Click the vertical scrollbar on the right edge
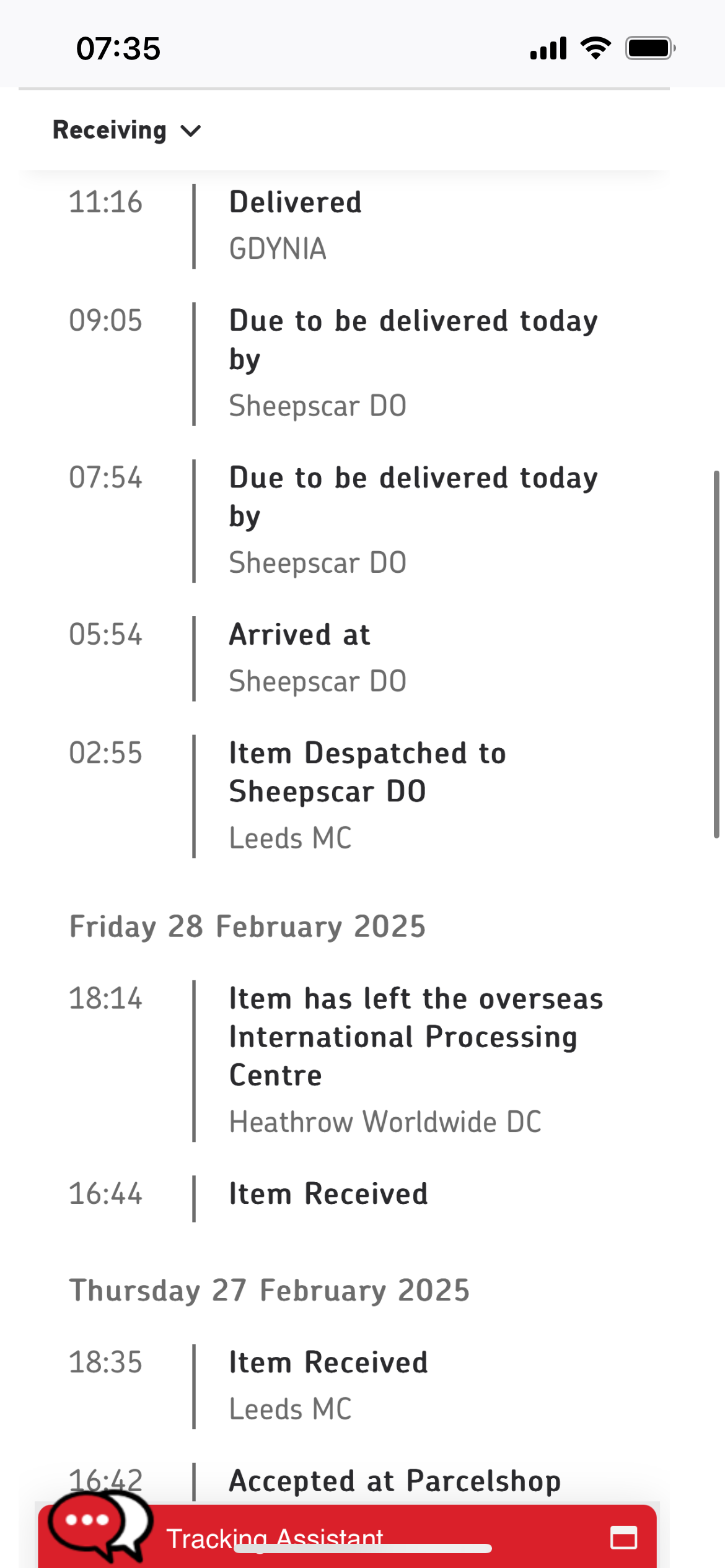Image resolution: width=725 pixels, height=1568 pixels. (716, 654)
